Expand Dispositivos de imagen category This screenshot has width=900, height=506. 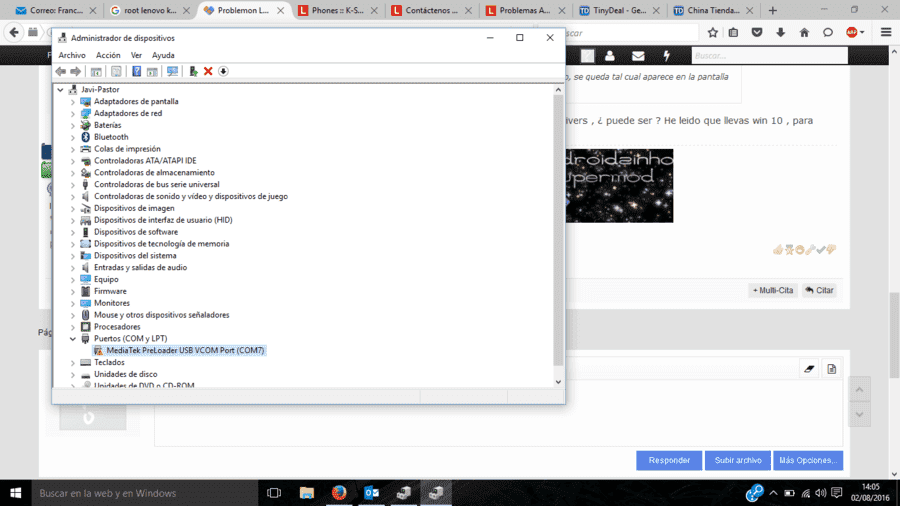click(x=73, y=208)
